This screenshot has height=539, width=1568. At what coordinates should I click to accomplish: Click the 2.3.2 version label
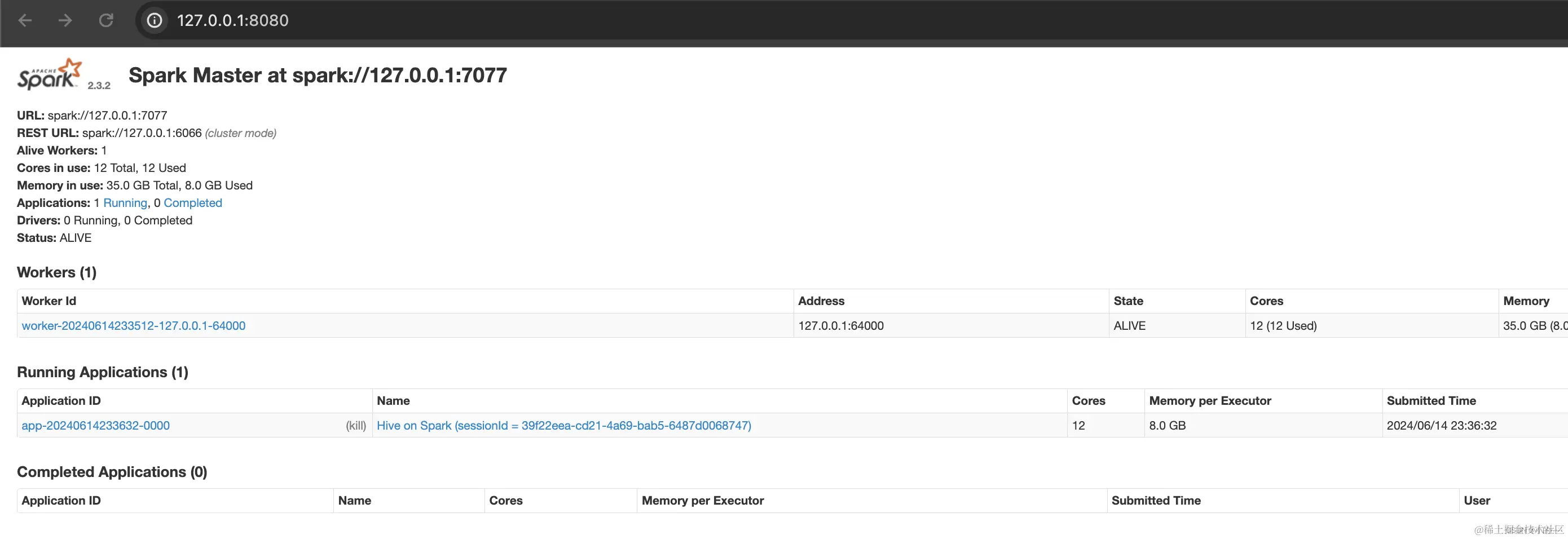click(99, 85)
